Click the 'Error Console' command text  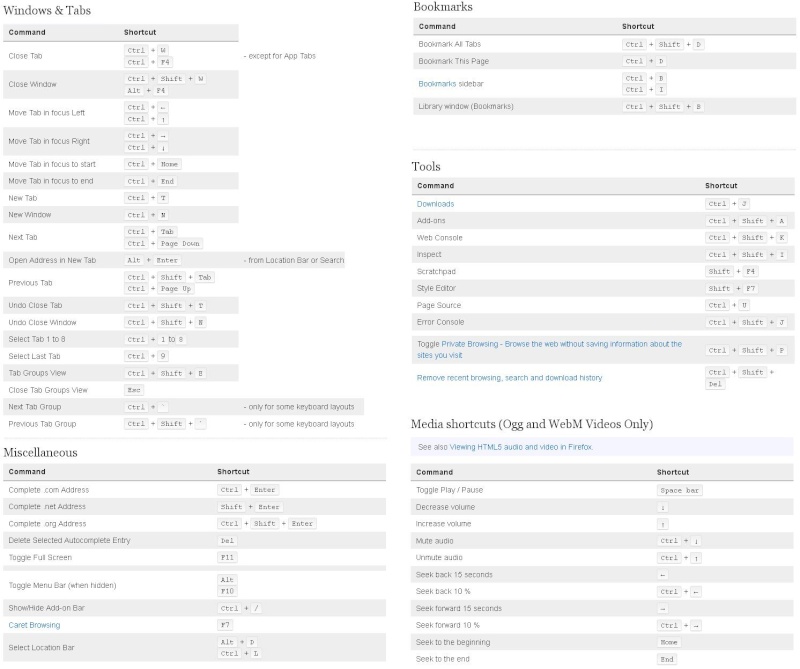440,323
